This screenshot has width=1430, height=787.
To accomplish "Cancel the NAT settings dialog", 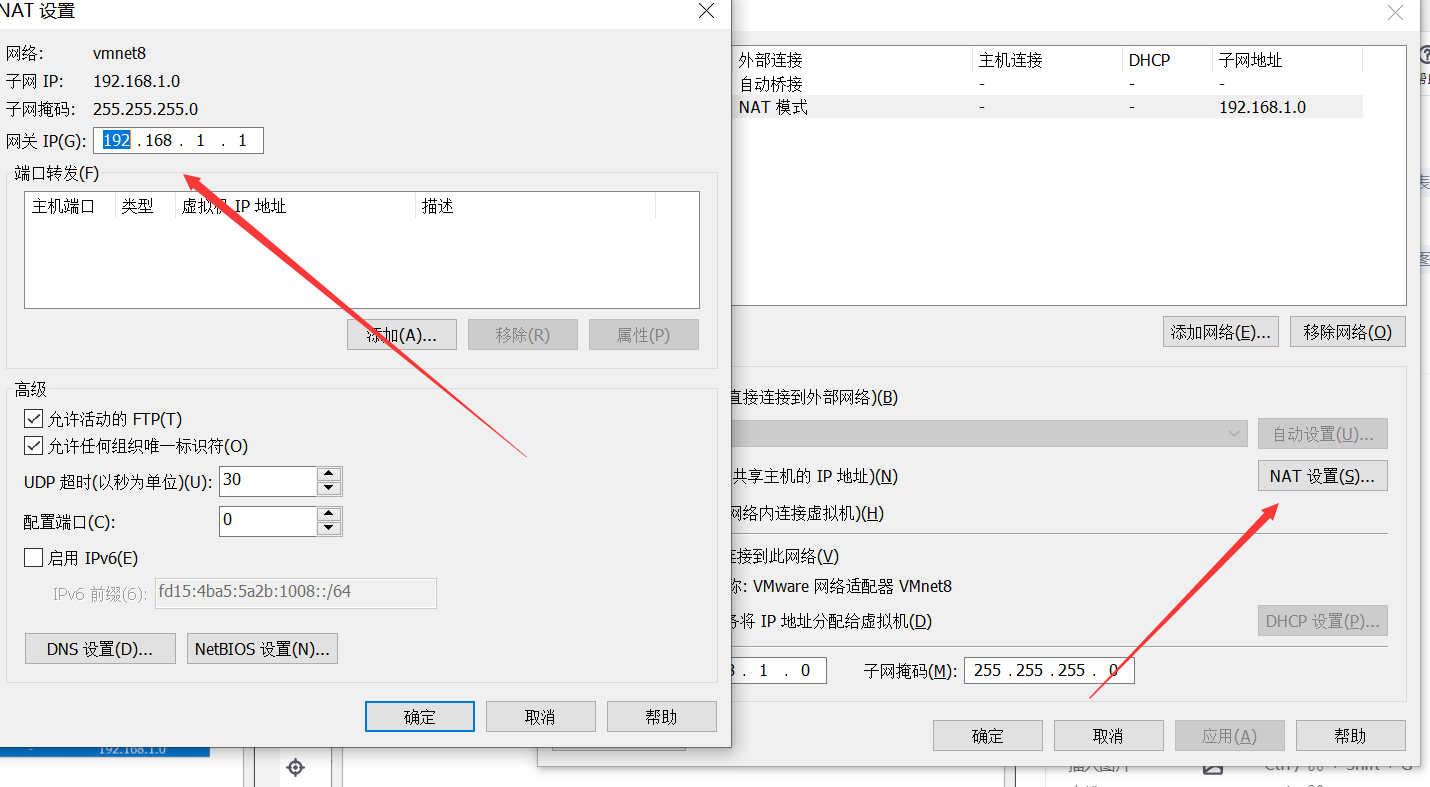I will coord(541,717).
